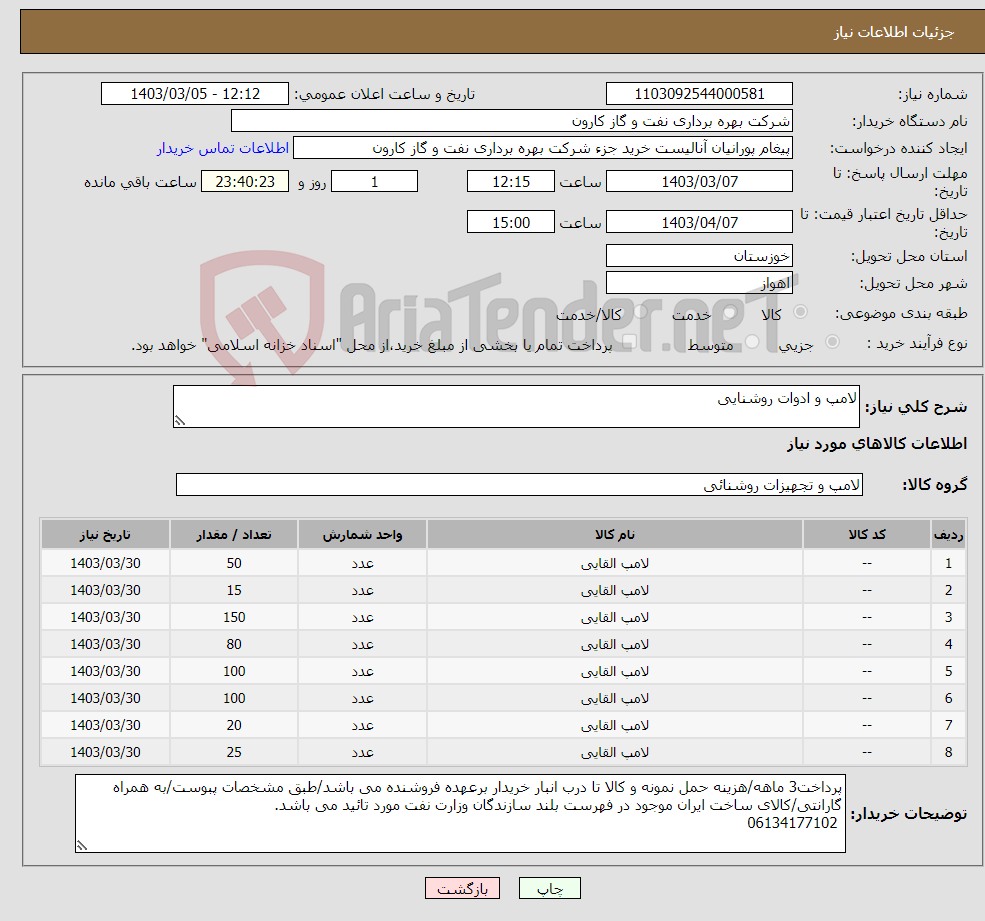
Task: Click quantity 80 in row 4
Action: coord(234,644)
